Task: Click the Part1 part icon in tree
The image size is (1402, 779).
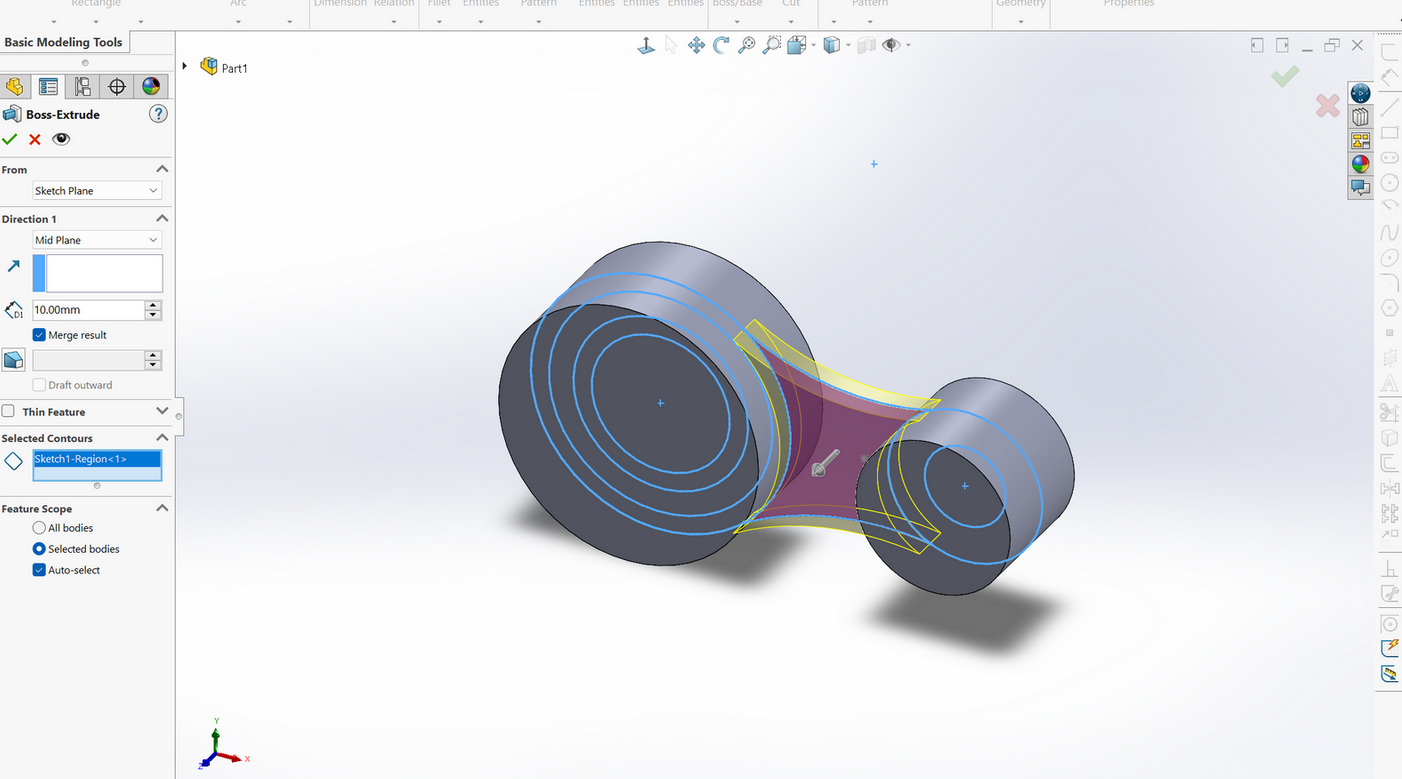Action: click(x=209, y=67)
